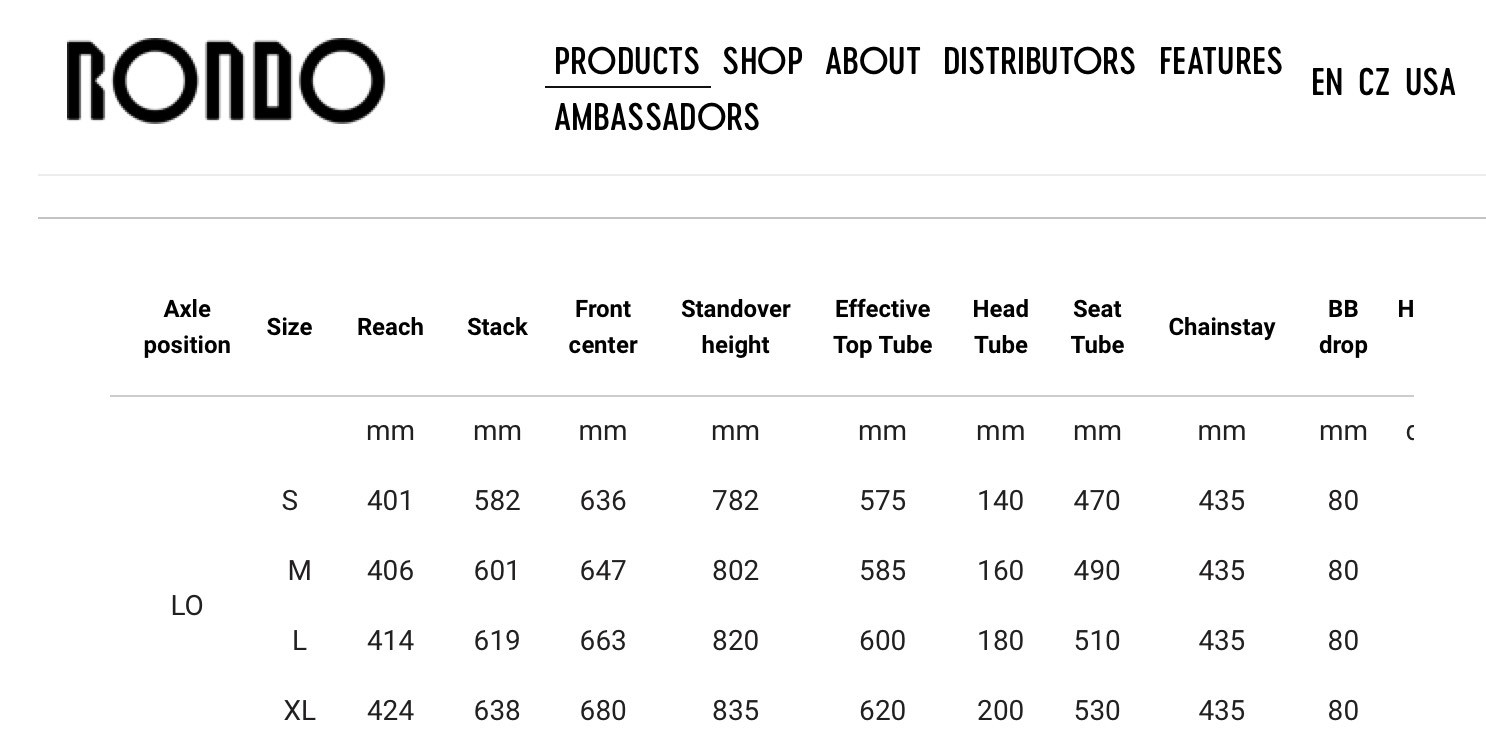Screen dimensions: 1486x750
Task: Click the Chainstay column header
Action: click(1221, 327)
